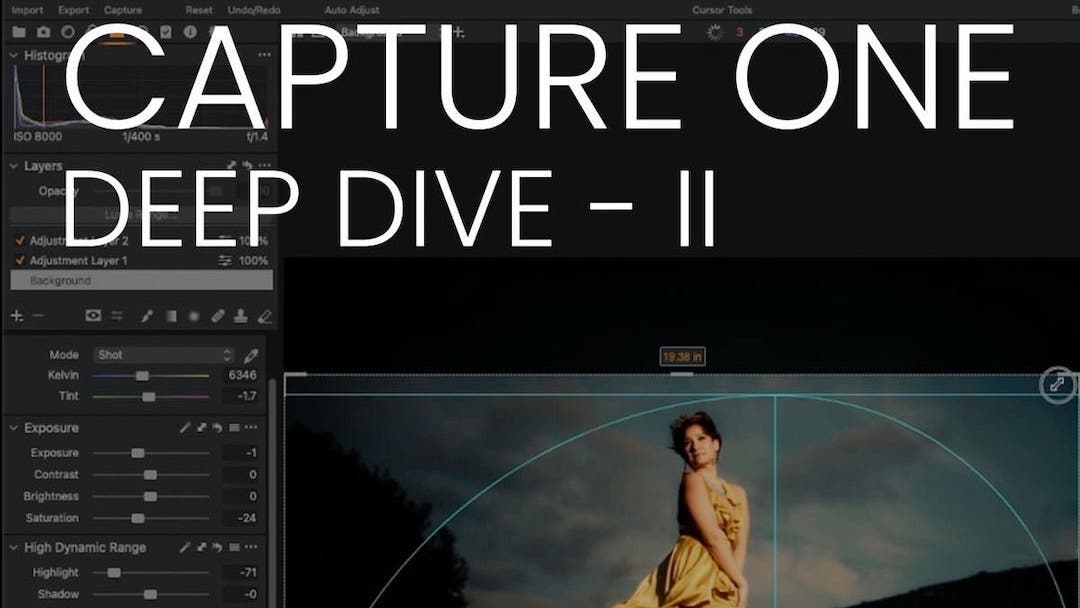Reset High Dynamic Range with undo icon

pyautogui.click(x=217, y=547)
